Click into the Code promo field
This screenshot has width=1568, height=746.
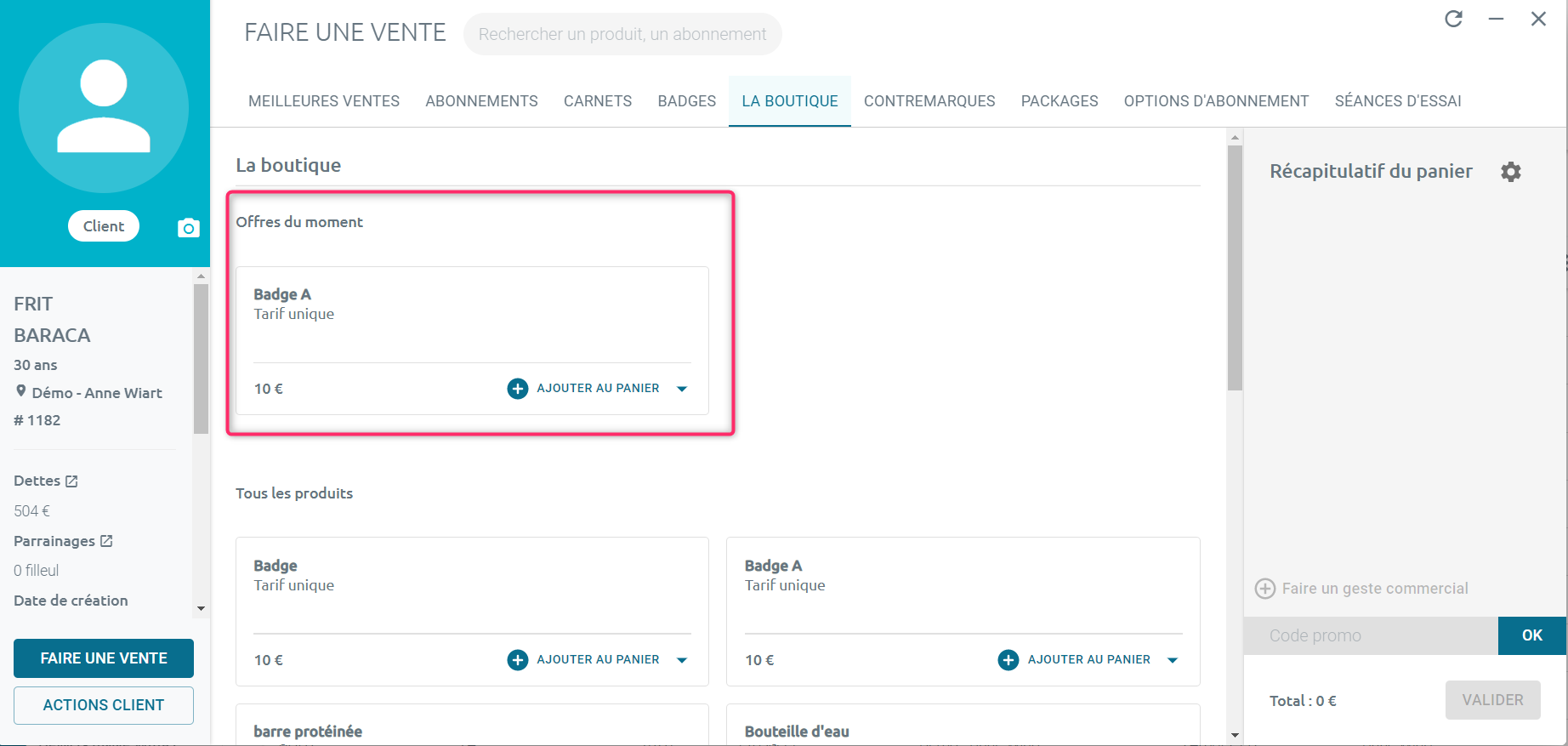coord(1371,635)
